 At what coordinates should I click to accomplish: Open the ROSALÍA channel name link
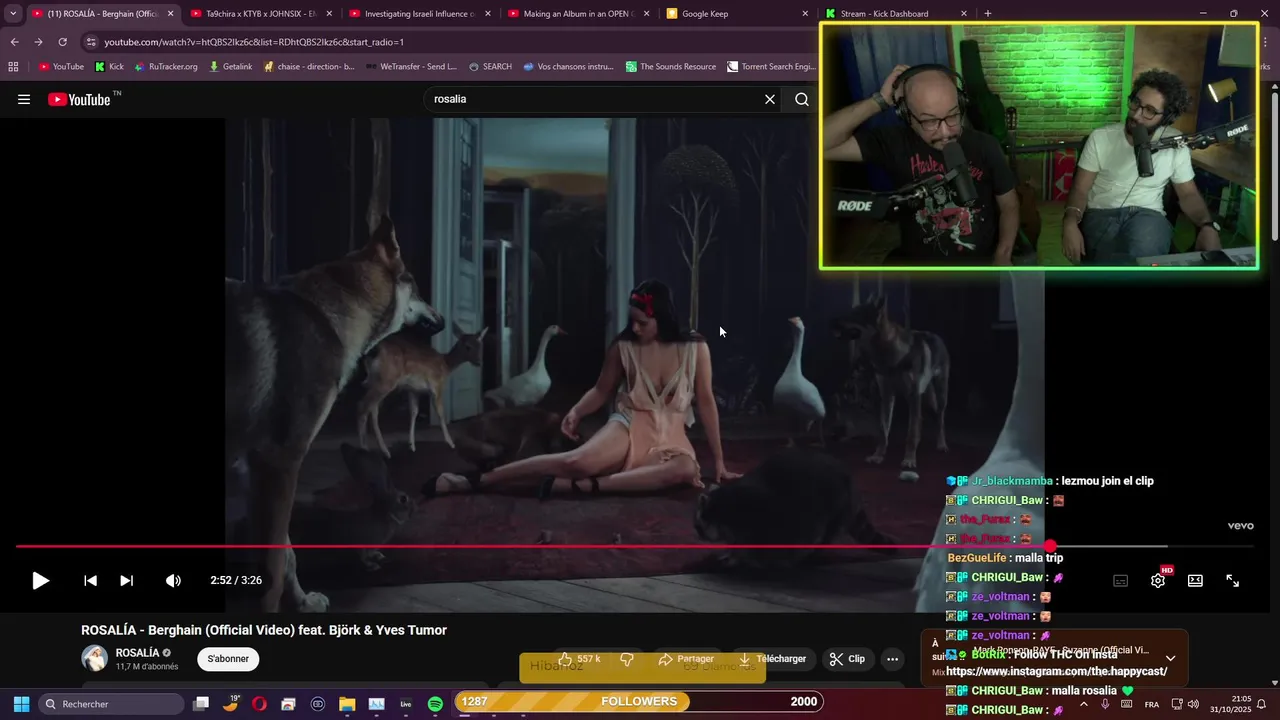point(137,653)
